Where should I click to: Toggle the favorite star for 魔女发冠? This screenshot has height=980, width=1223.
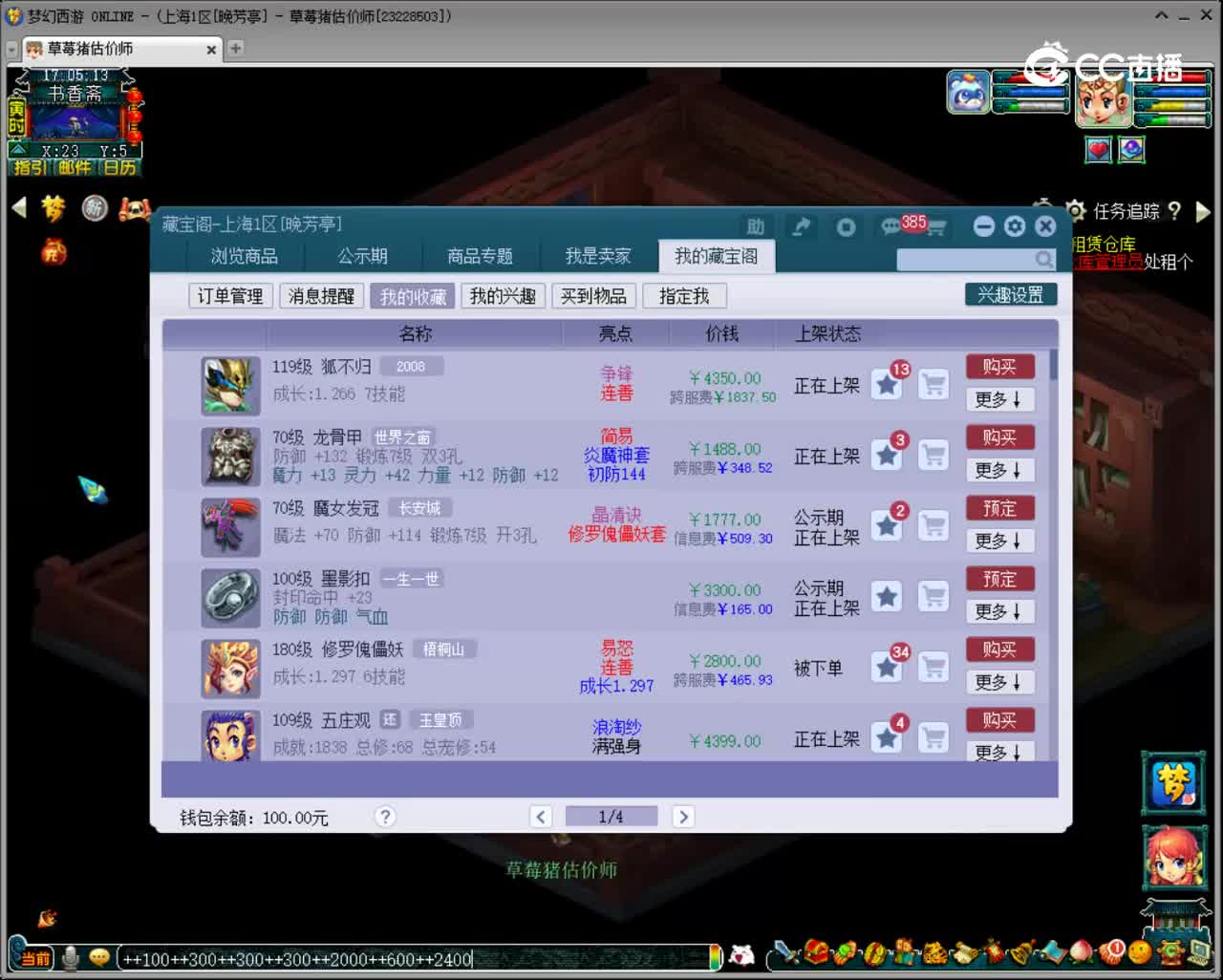888,525
